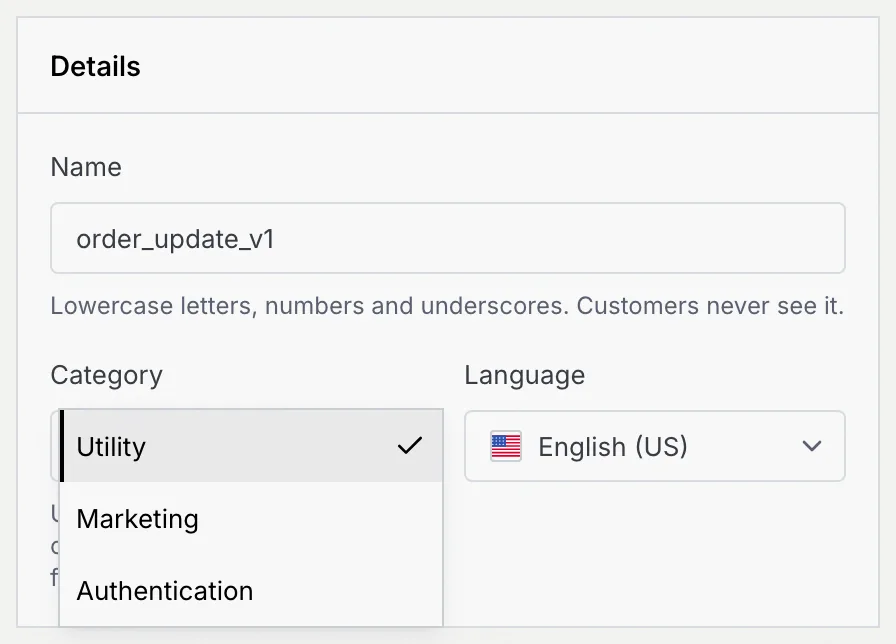
Task: Click the 'Lowercase letters, numbers and underscores' hint
Action: [447, 306]
